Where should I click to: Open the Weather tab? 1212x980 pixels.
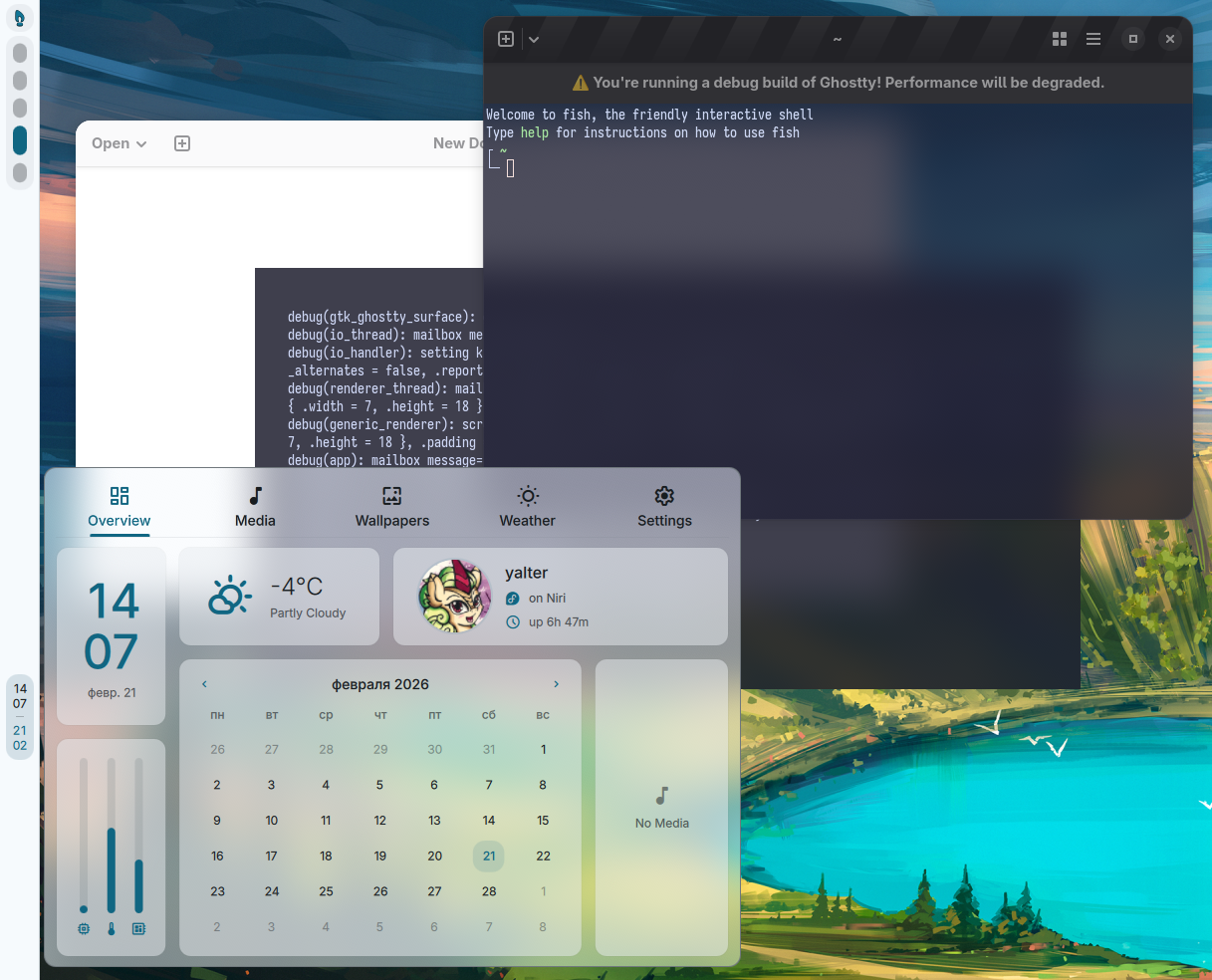pos(527,507)
